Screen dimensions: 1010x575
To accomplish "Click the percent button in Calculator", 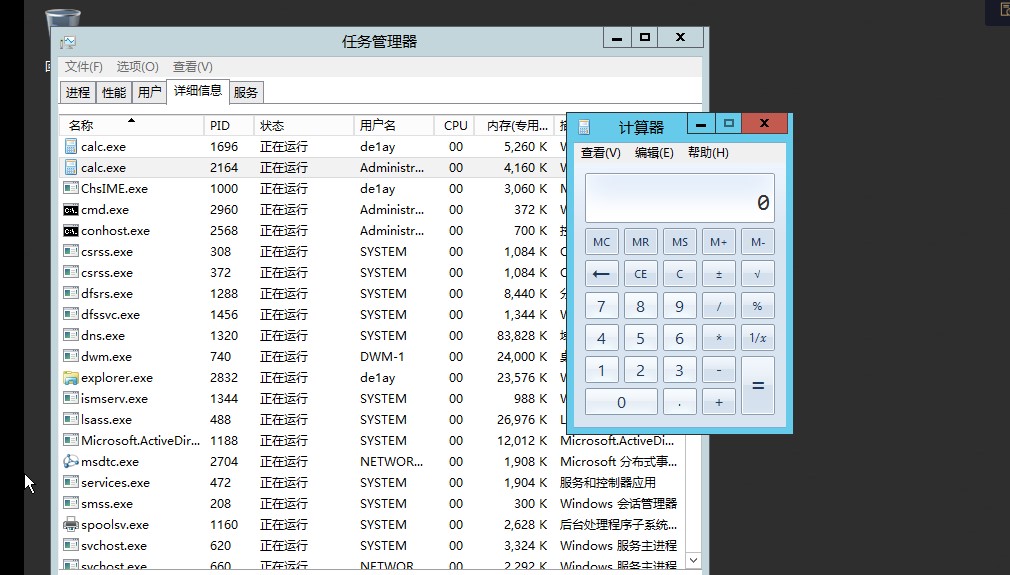I will point(758,306).
